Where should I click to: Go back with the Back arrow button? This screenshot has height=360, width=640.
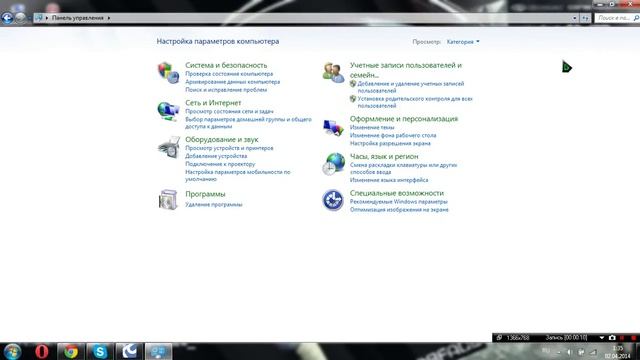point(7,18)
